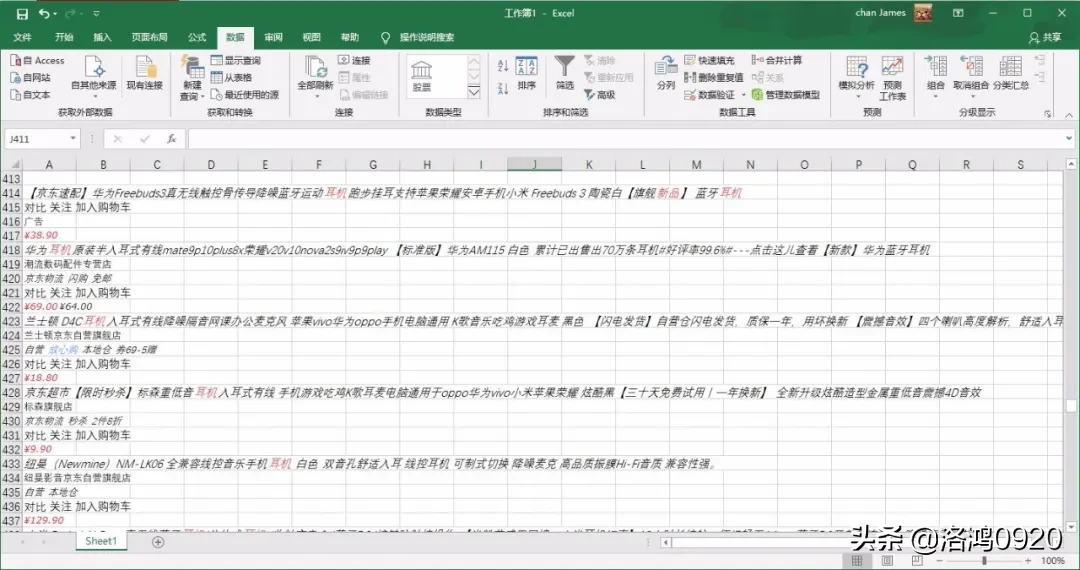Expand the data types gallery more arrow
The height and width of the screenshot is (570, 1080).
point(474,92)
